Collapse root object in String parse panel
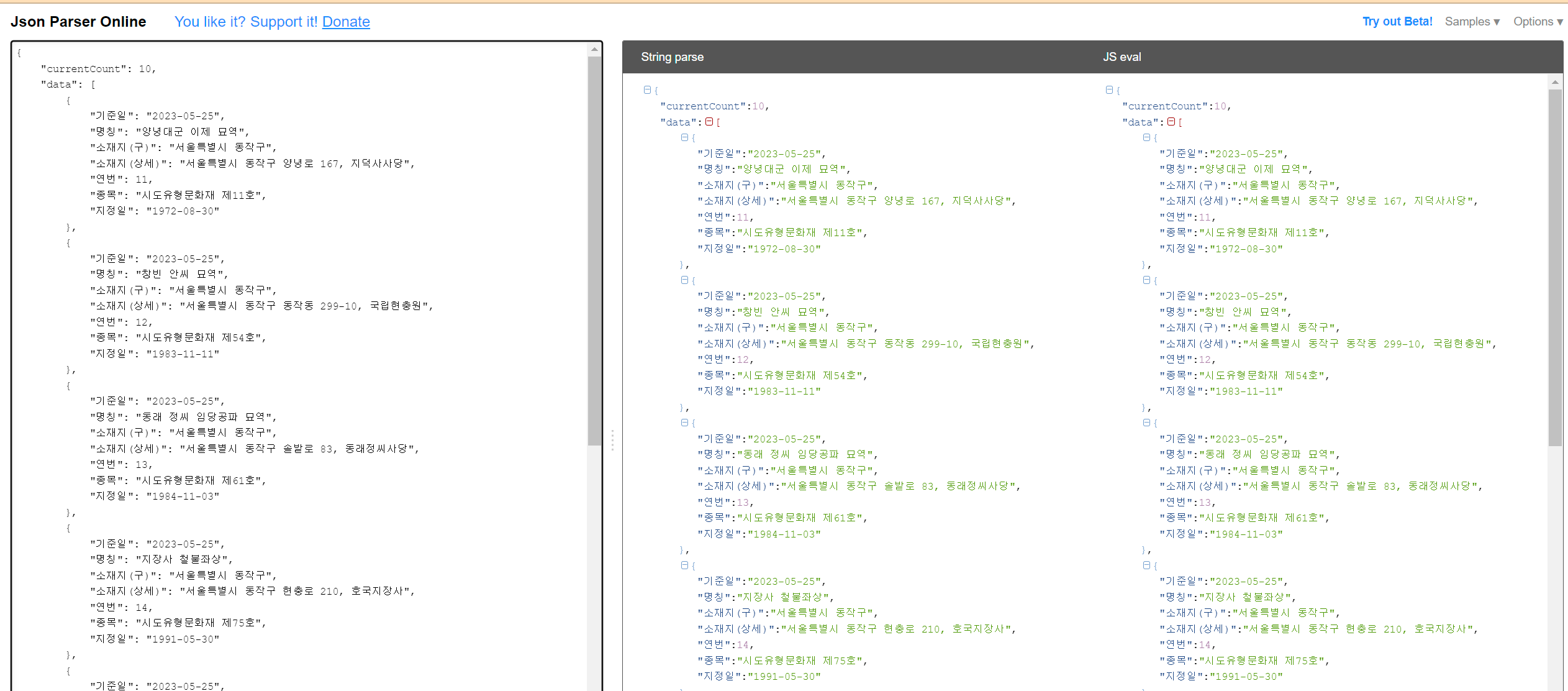The width and height of the screenshot is (1568, 691). [647, 90]
